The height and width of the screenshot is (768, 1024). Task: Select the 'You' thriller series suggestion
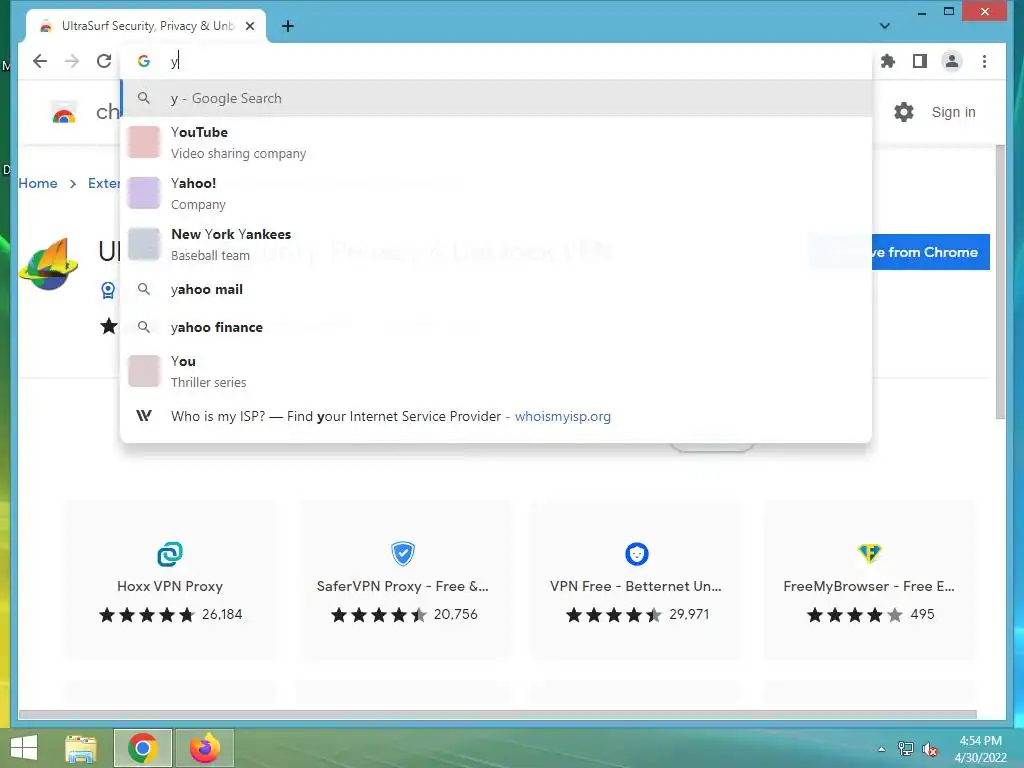(x=496, y=372)
